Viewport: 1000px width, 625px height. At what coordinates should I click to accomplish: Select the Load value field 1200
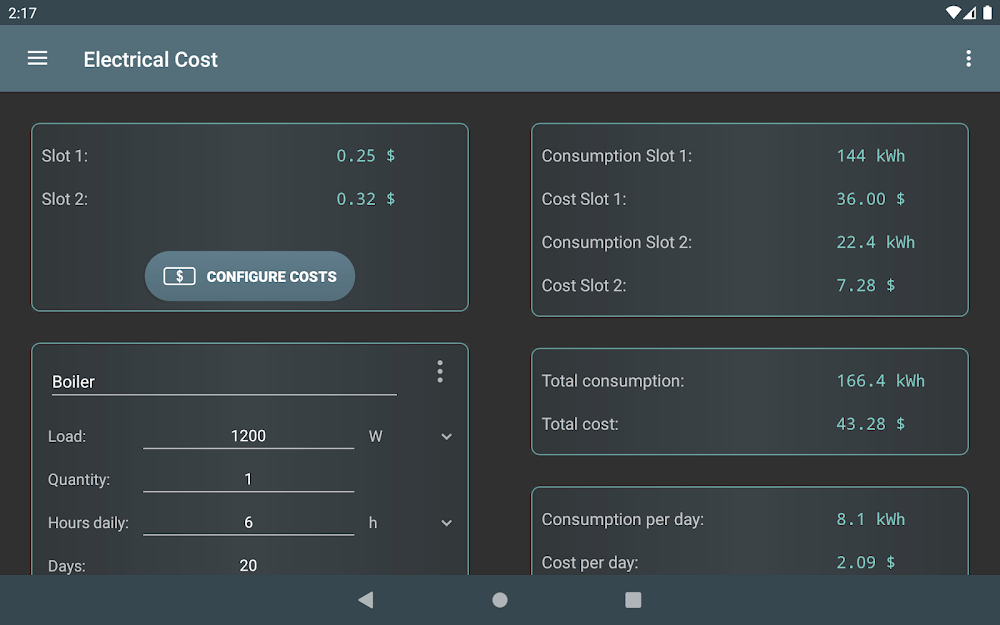pos(248,436)
